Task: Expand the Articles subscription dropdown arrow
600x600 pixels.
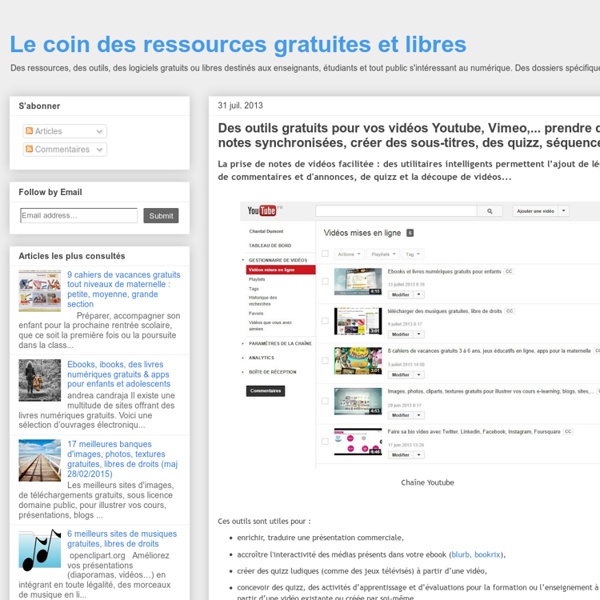Action: pos(99,131)
